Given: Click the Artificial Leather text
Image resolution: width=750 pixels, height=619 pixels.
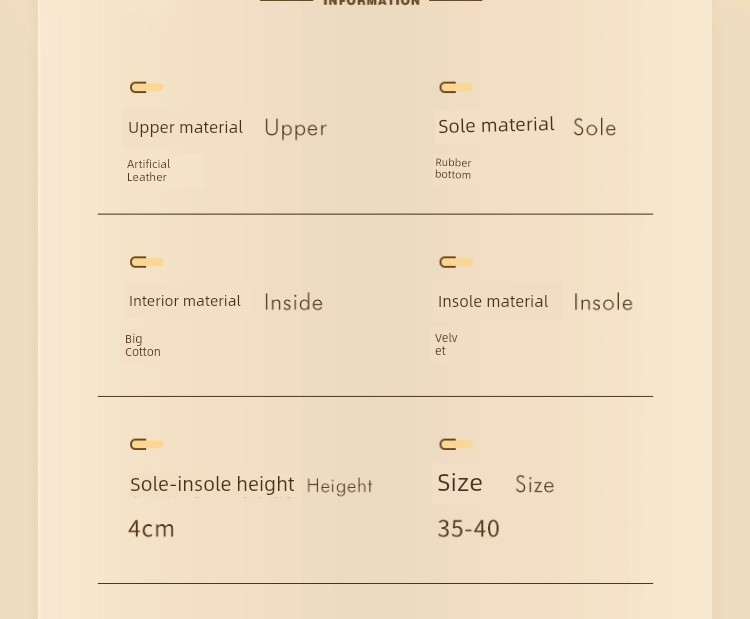Looking at the screenshot, I should coord(148,170).
